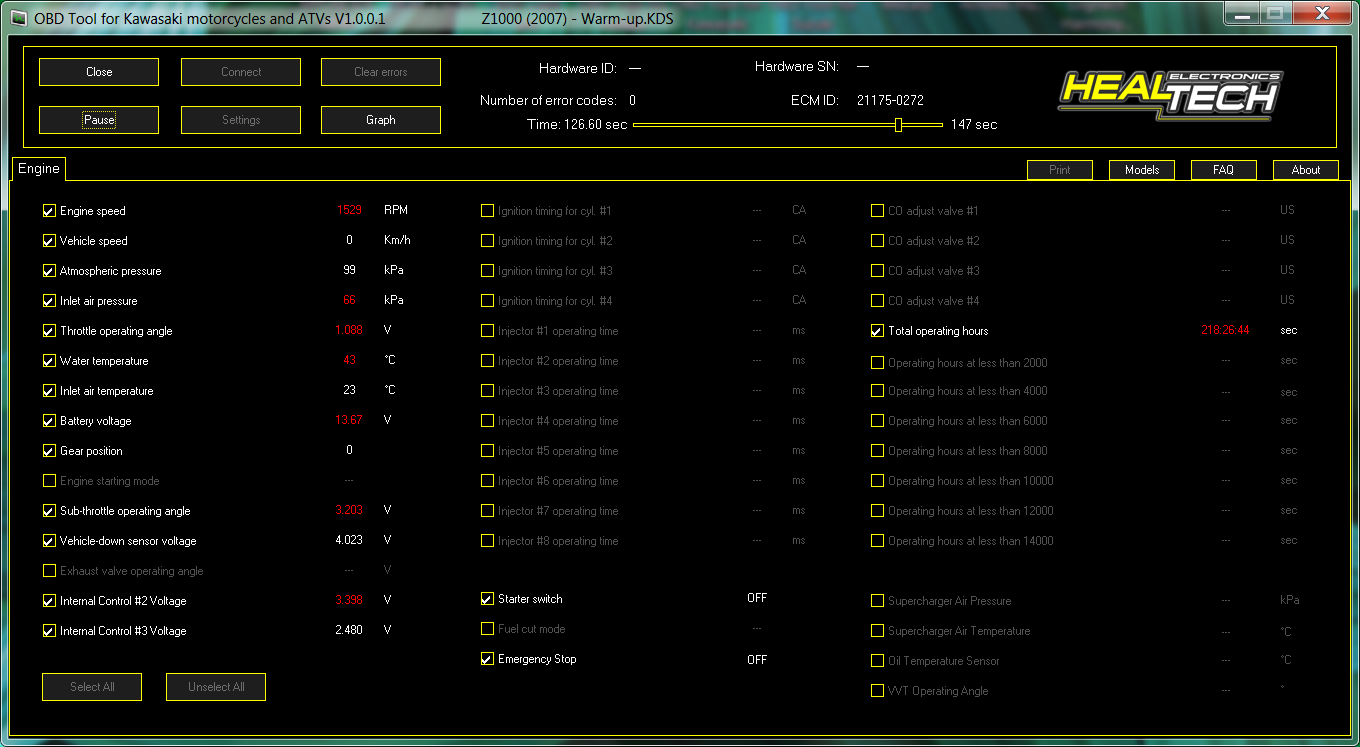Open the Graph view
Viewport: 1360px width, 747px height.
tap(381, 120)
